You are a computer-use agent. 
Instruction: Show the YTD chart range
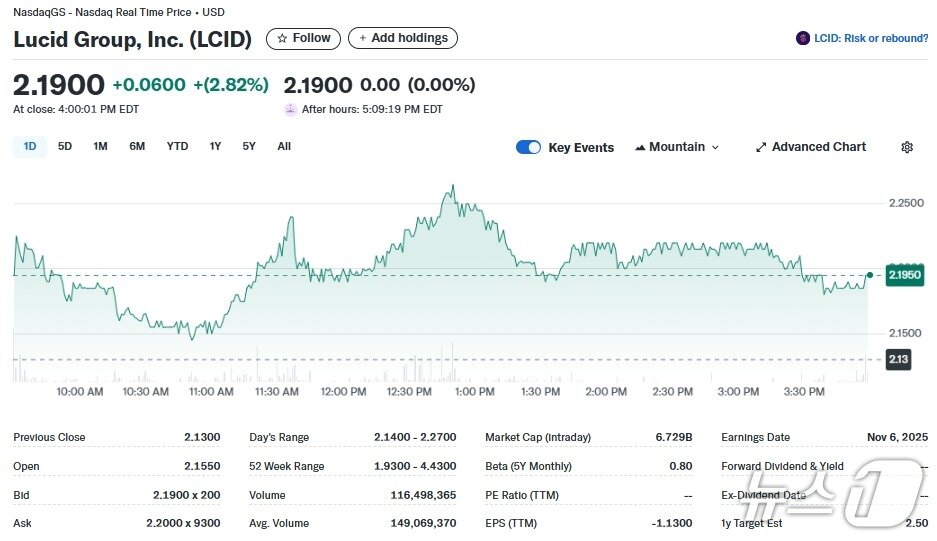click(x=177, y=146)
